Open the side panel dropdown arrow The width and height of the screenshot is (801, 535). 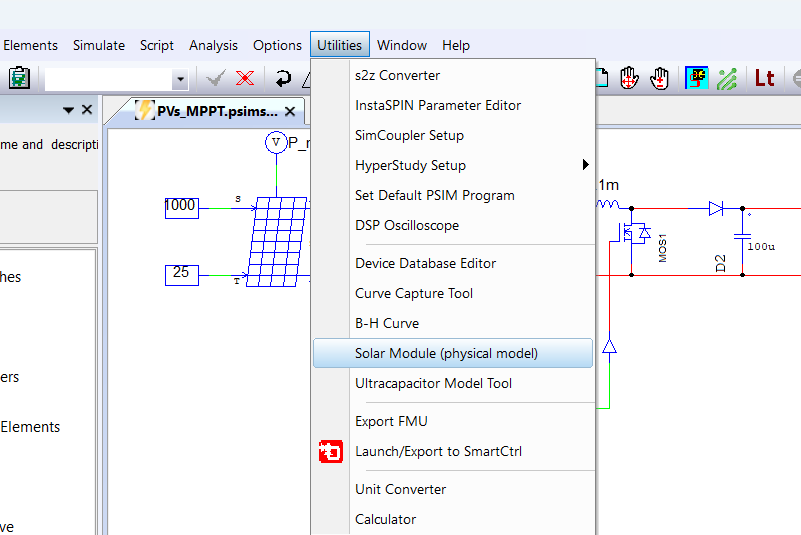coord(68,110)
